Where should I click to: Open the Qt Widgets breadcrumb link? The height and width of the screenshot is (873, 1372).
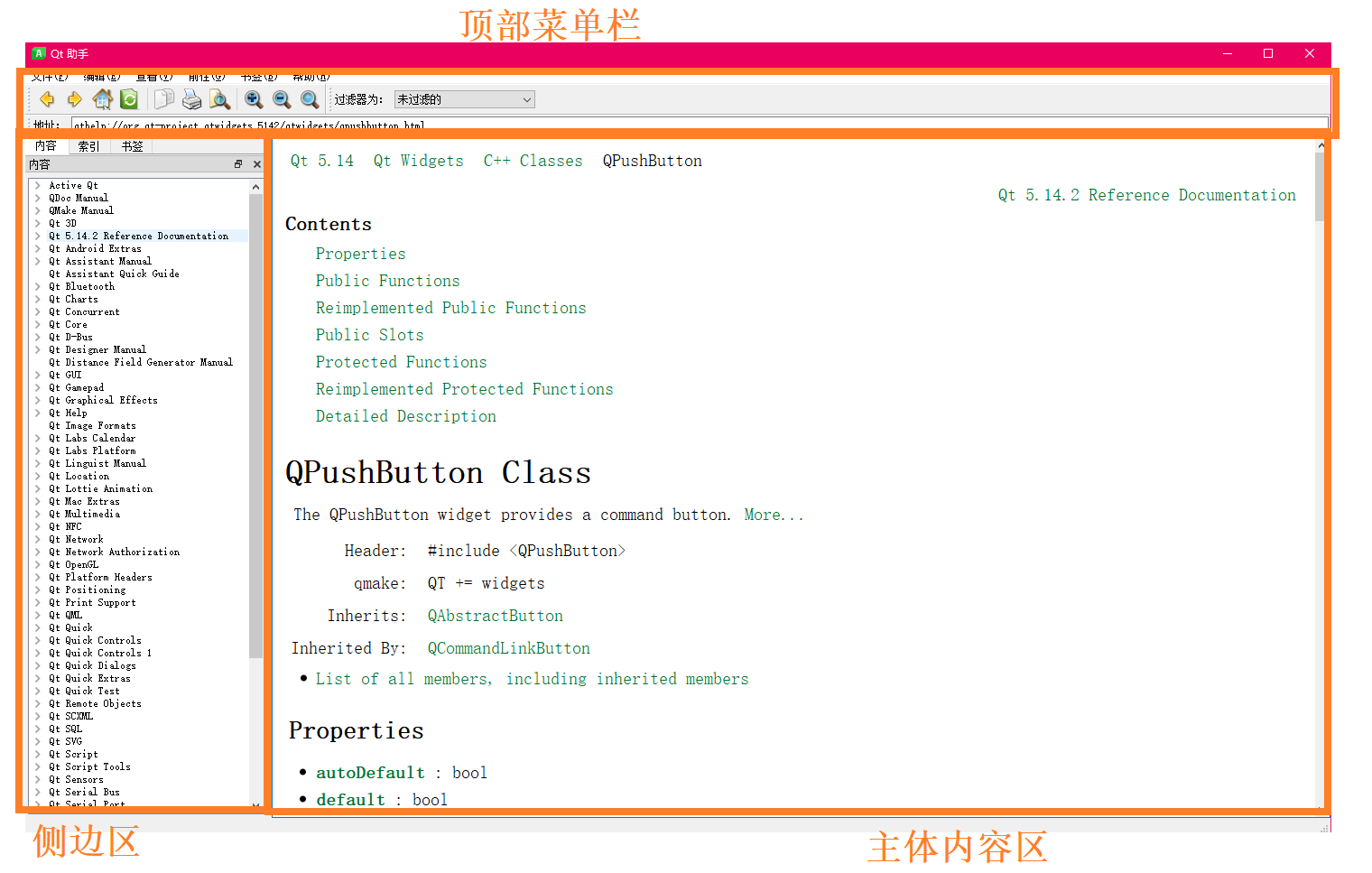pyautogui.click(x=418, y=161)
